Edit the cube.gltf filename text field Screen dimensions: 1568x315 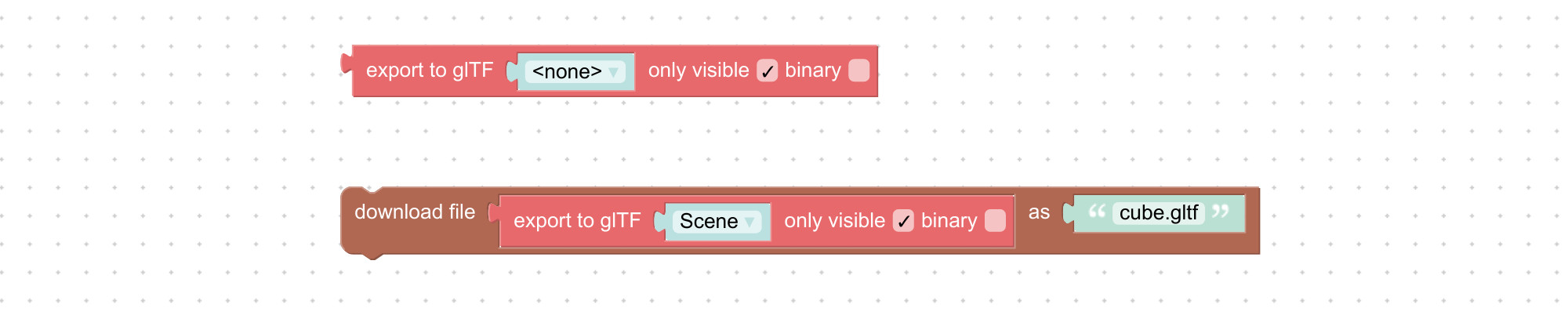point(1159,213)
